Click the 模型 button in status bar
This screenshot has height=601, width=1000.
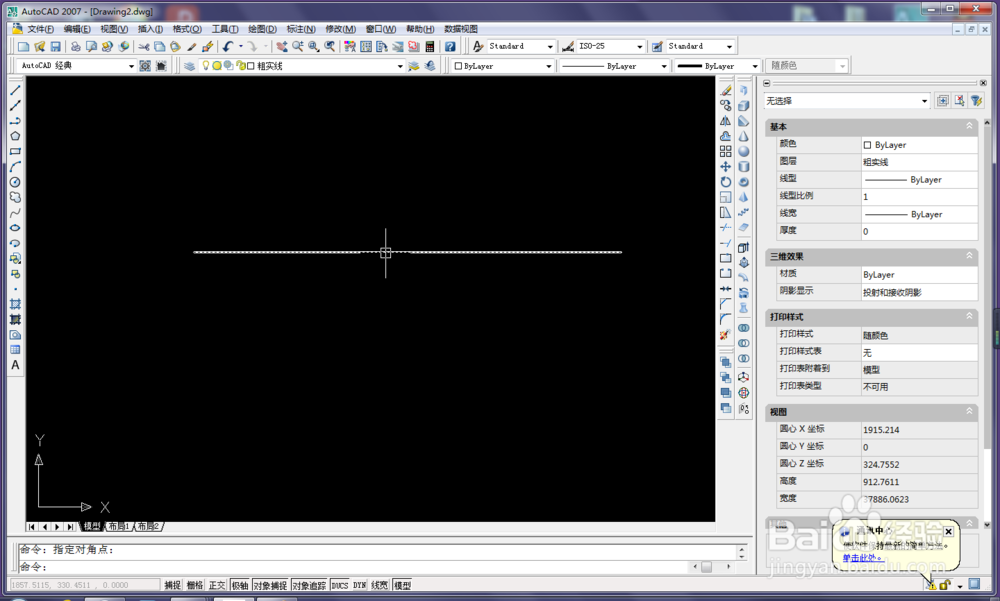[x=402, y=585]
